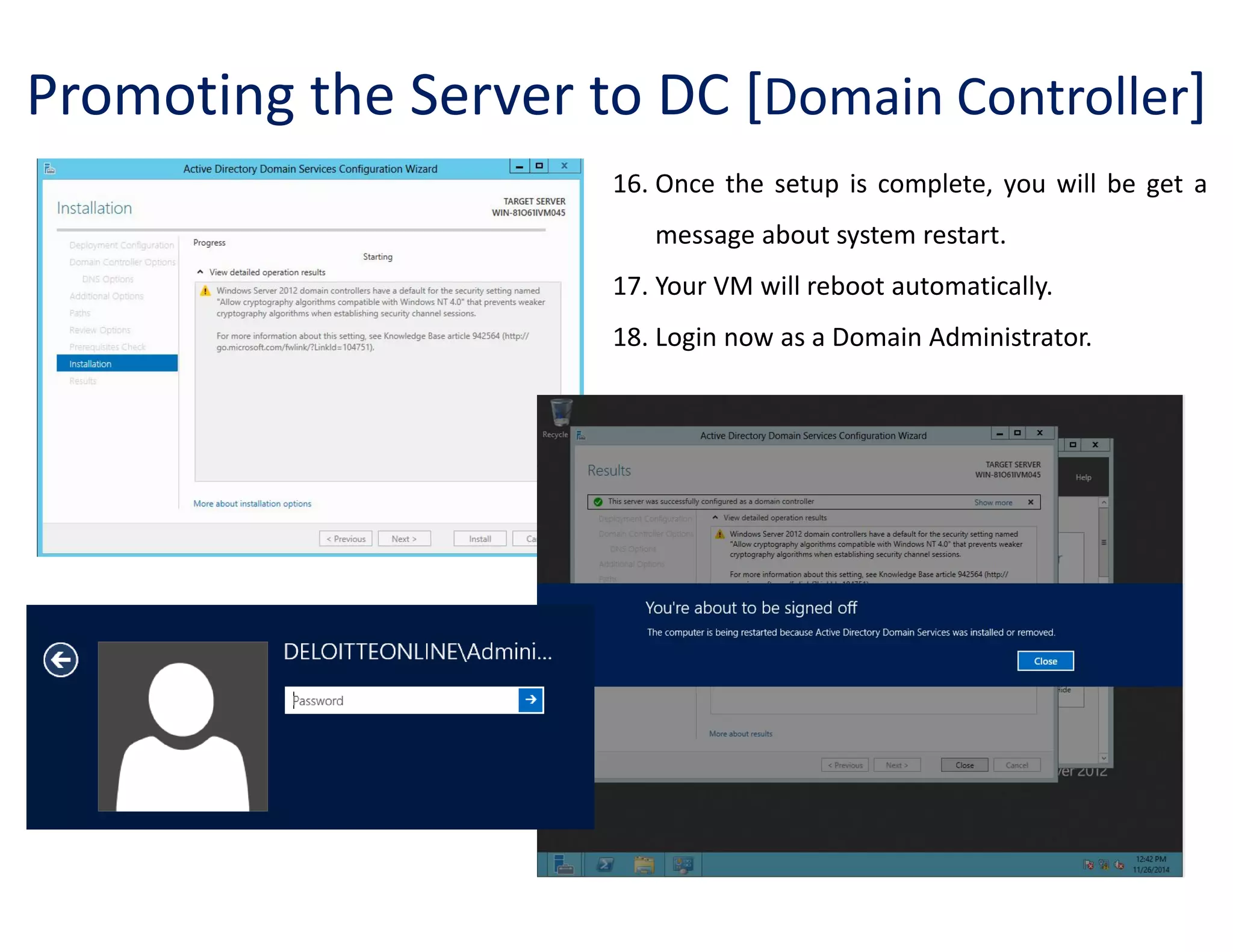Launch Windows PowerShell from the taskbar
Screen dimensions: 1233x952
(605, 865)
